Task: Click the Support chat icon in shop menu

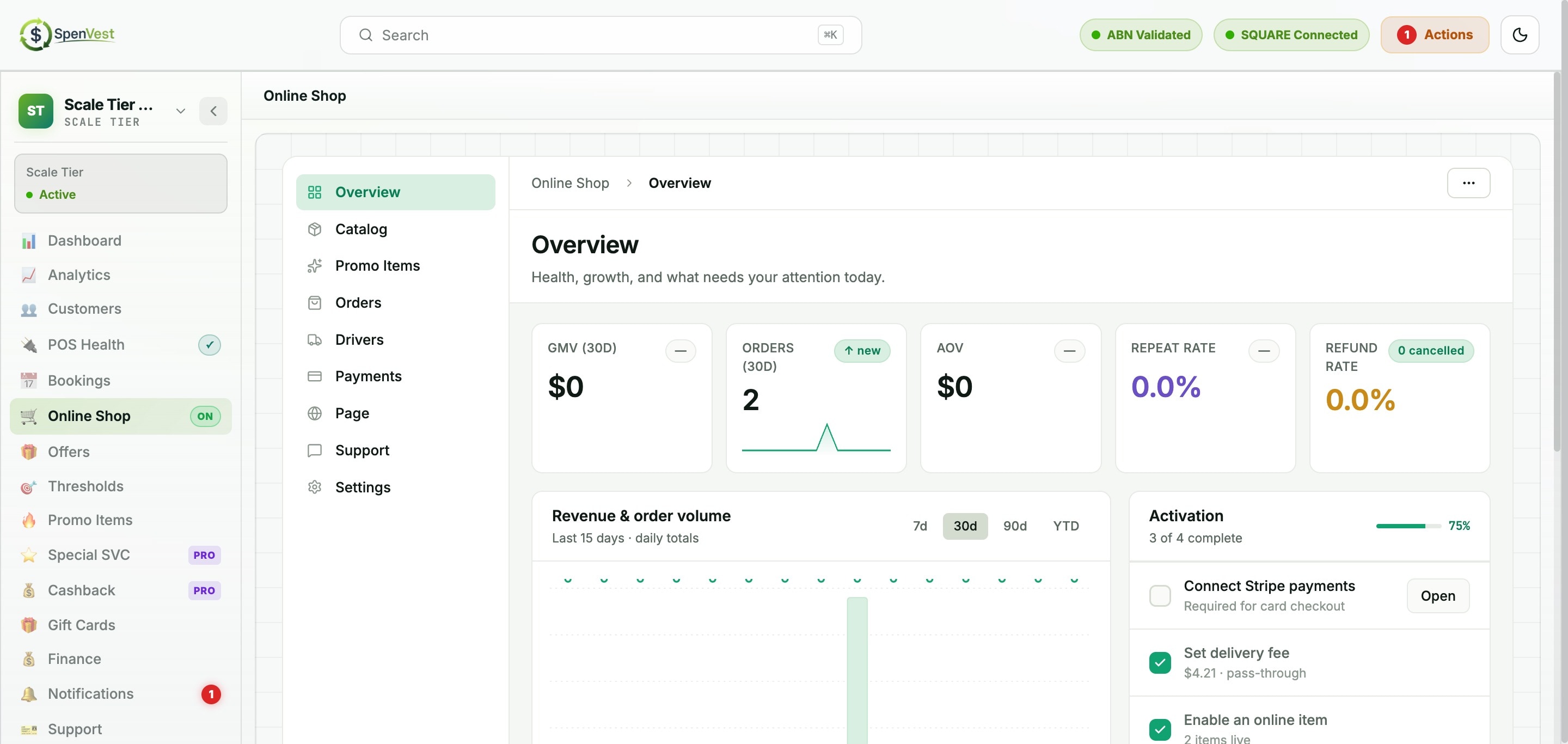Action: coord(314,450)
